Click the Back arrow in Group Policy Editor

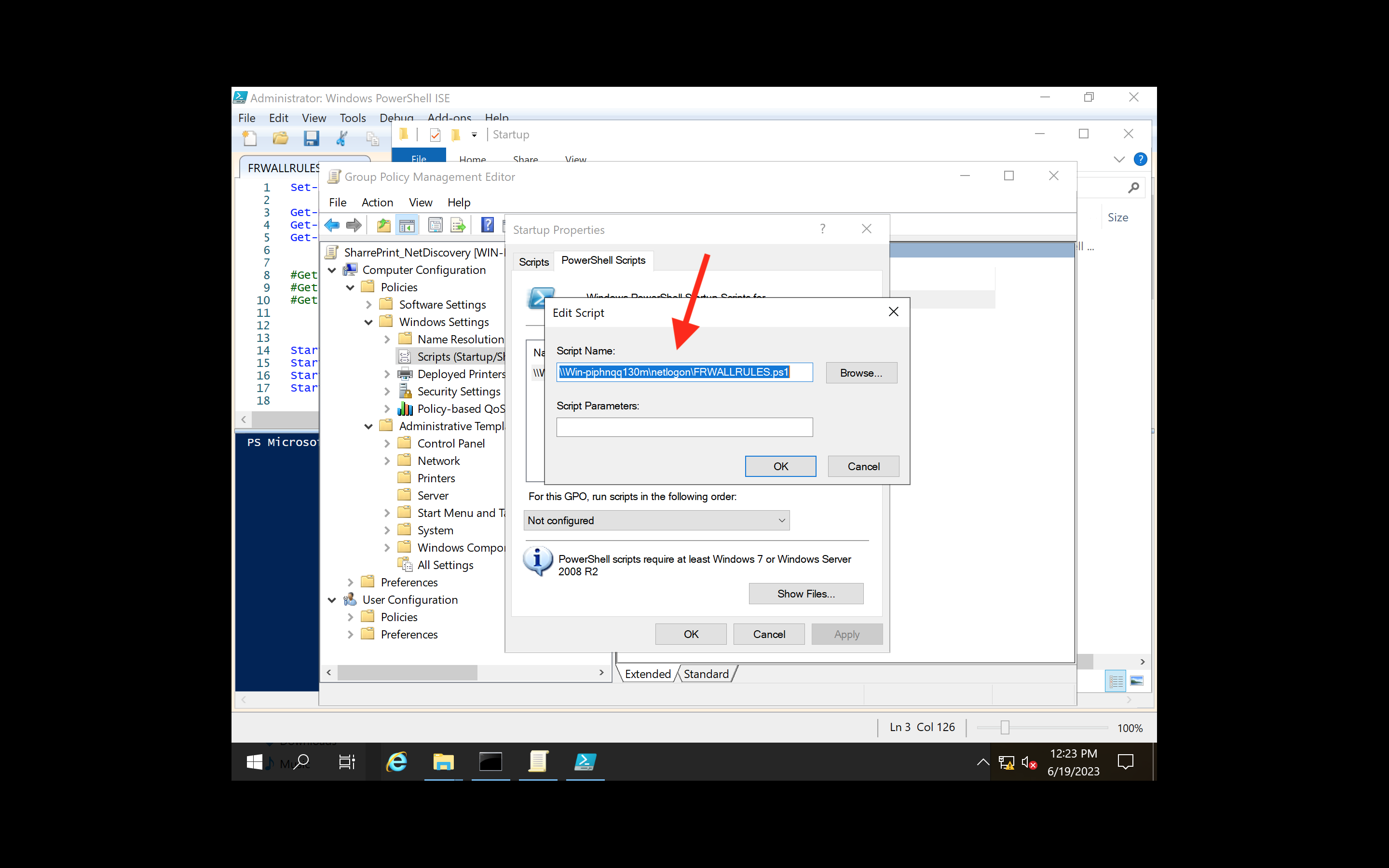pyautogui.click(x=332, y=224)
